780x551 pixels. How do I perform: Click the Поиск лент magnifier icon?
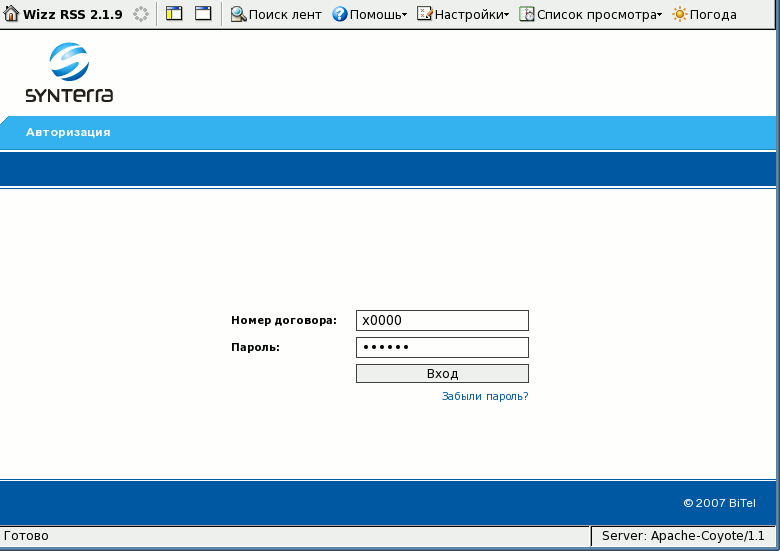(238, 14)
